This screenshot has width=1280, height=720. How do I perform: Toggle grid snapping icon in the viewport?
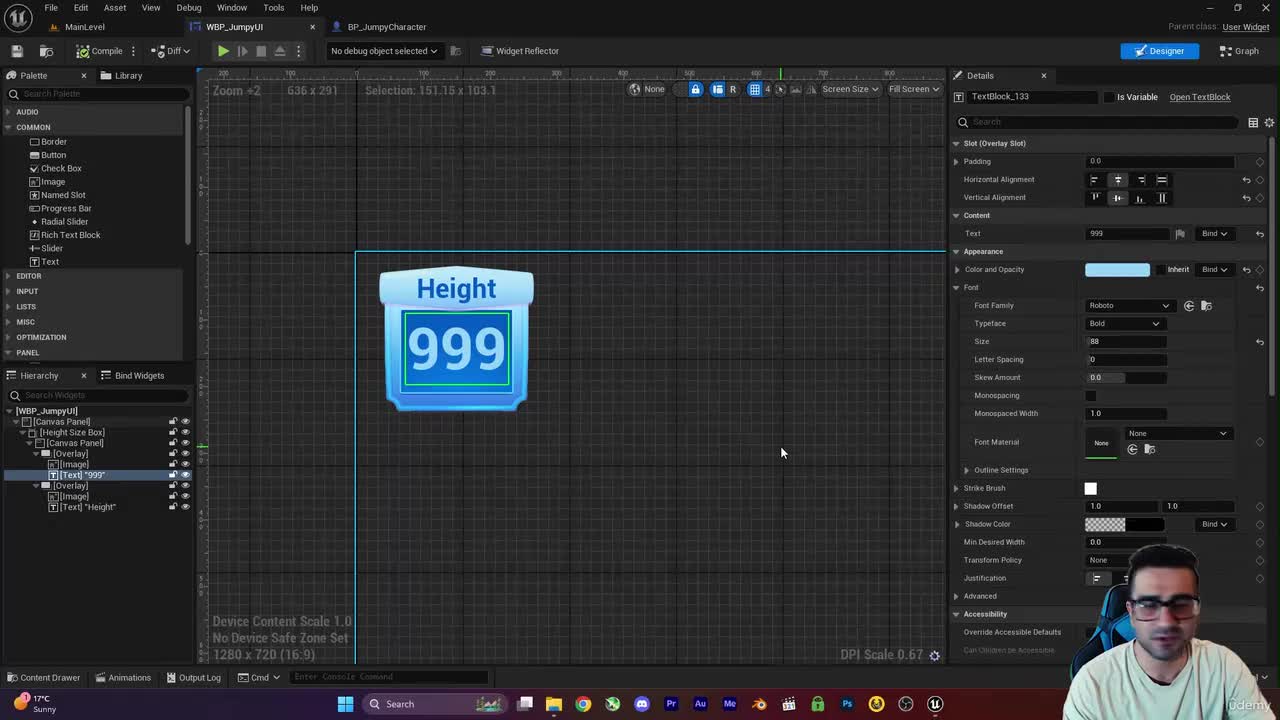click(x=755, y=89)
